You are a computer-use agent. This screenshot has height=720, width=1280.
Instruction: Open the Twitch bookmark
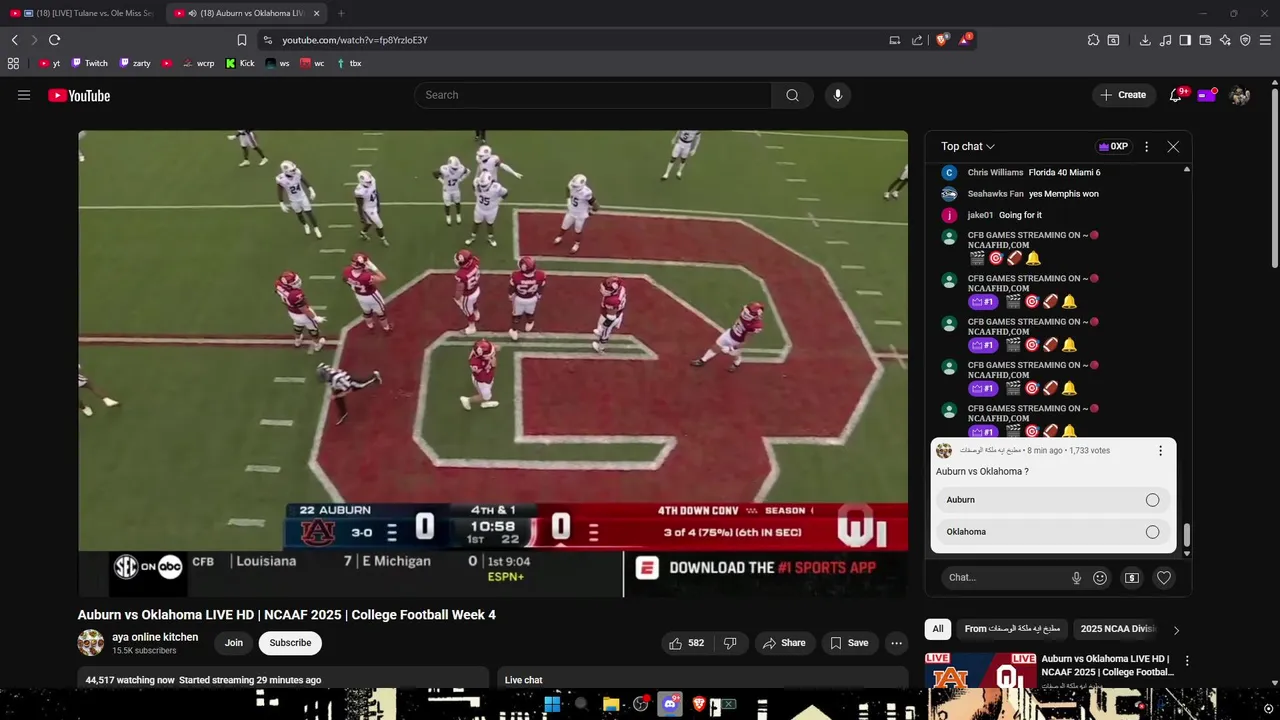point(90,63)
